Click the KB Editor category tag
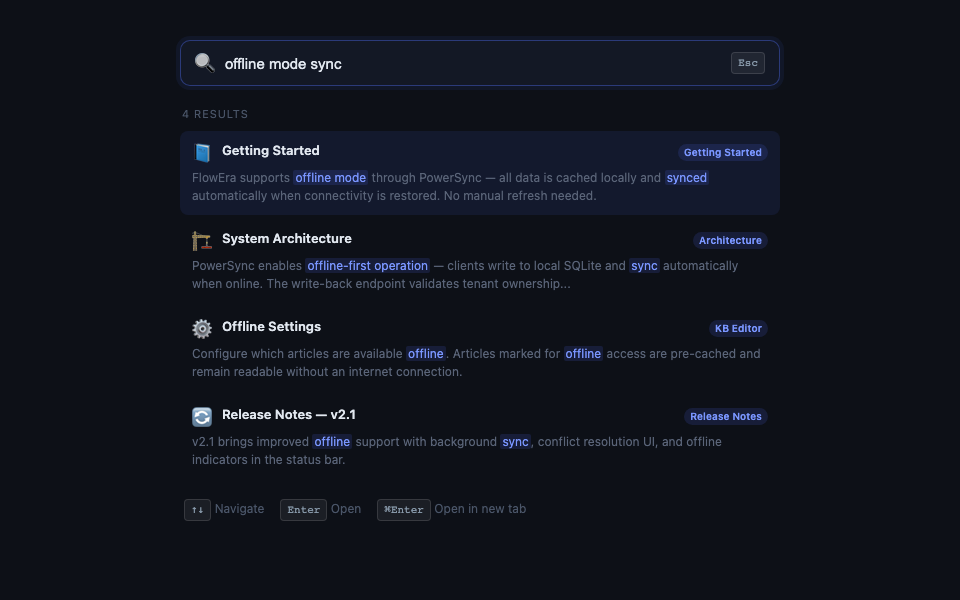This screenshot has height=600, width=960. (738, 329)
